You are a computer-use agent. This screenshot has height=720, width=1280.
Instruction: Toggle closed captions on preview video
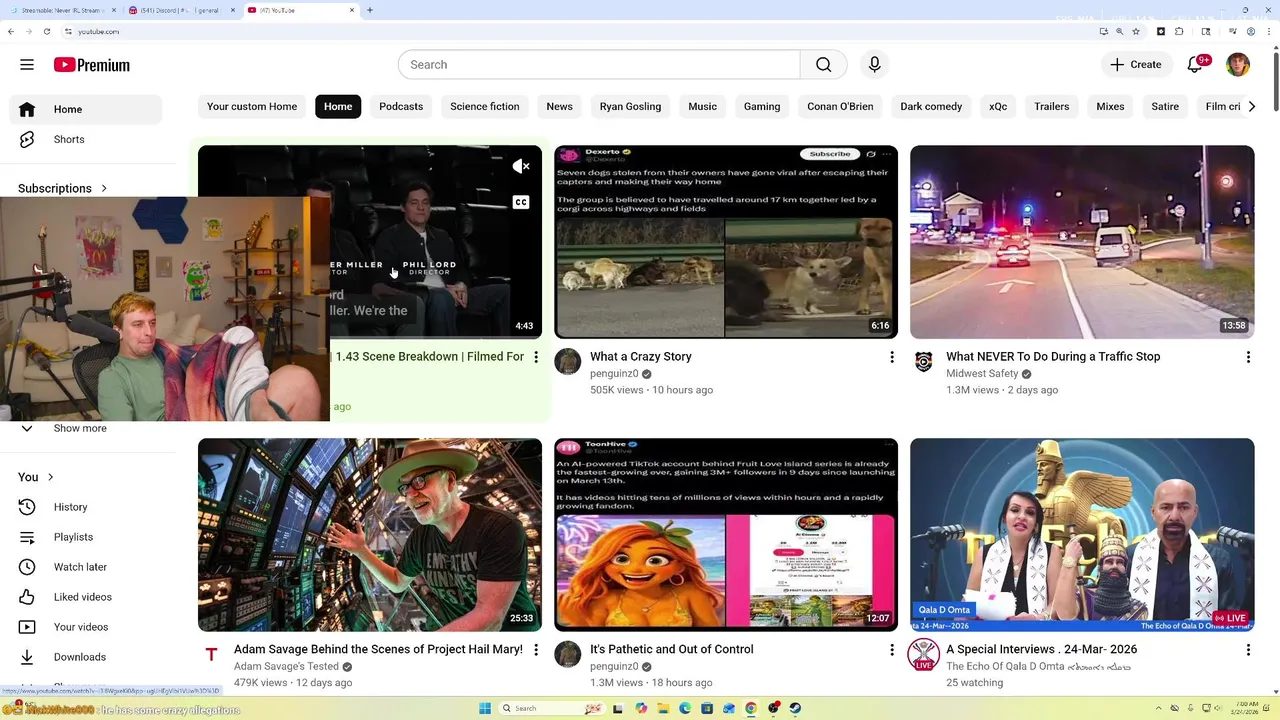[521, 202]
